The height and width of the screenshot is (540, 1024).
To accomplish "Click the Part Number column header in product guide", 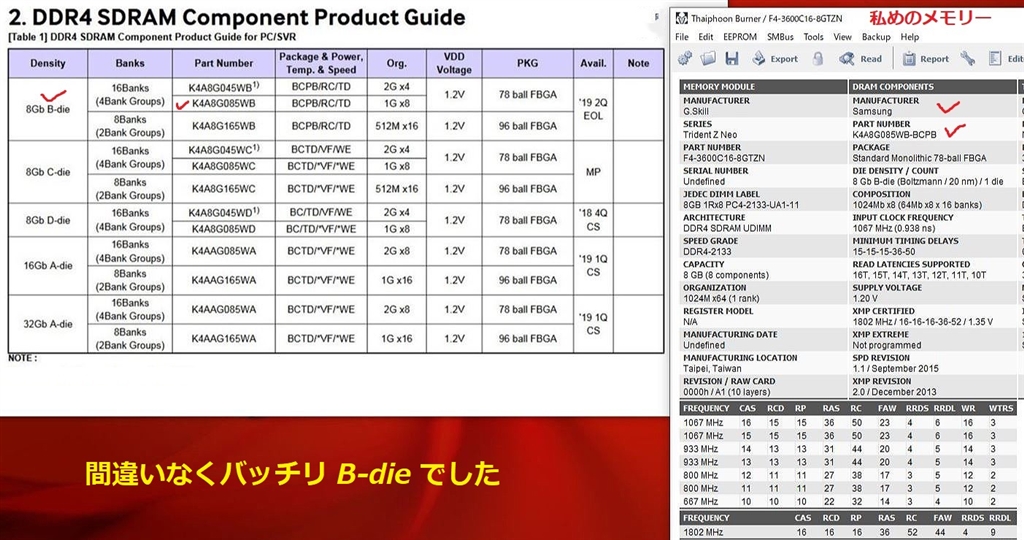I will [223, 63].
